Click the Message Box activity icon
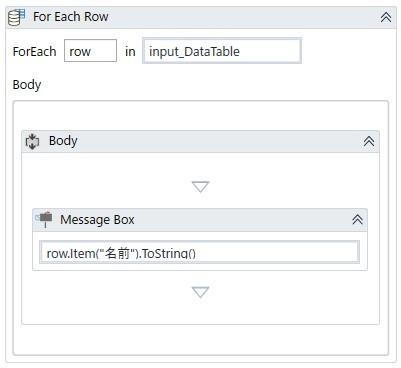Screen dimensions: 401x368 pyautogui.click(x=44, y=219)
